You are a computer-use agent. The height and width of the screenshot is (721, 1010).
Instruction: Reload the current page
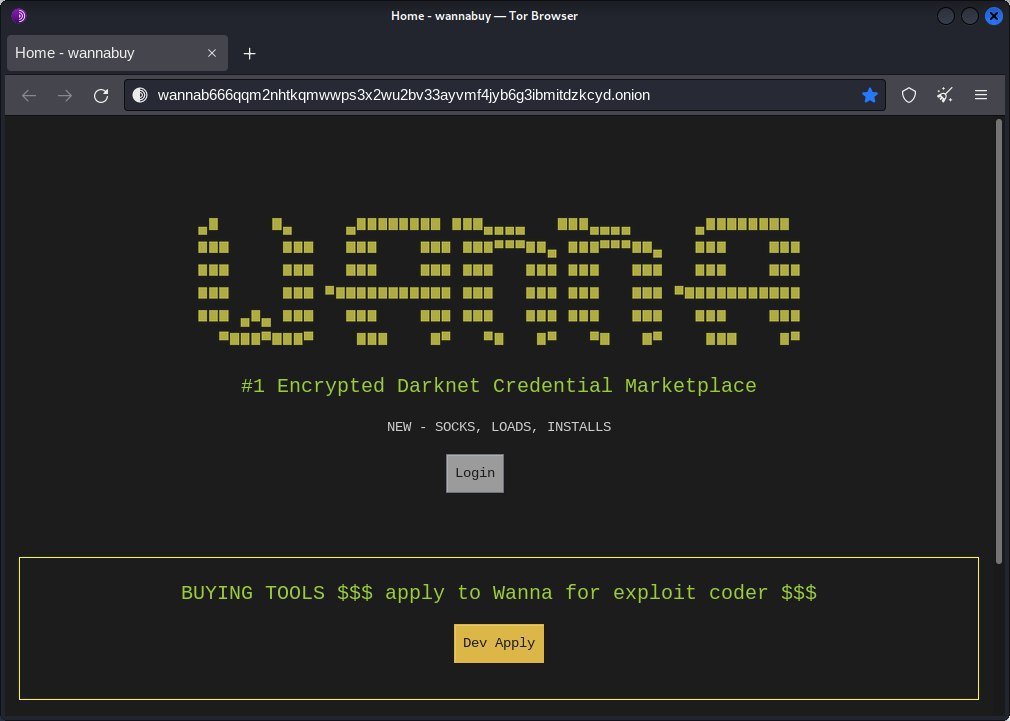pos(101,95)
